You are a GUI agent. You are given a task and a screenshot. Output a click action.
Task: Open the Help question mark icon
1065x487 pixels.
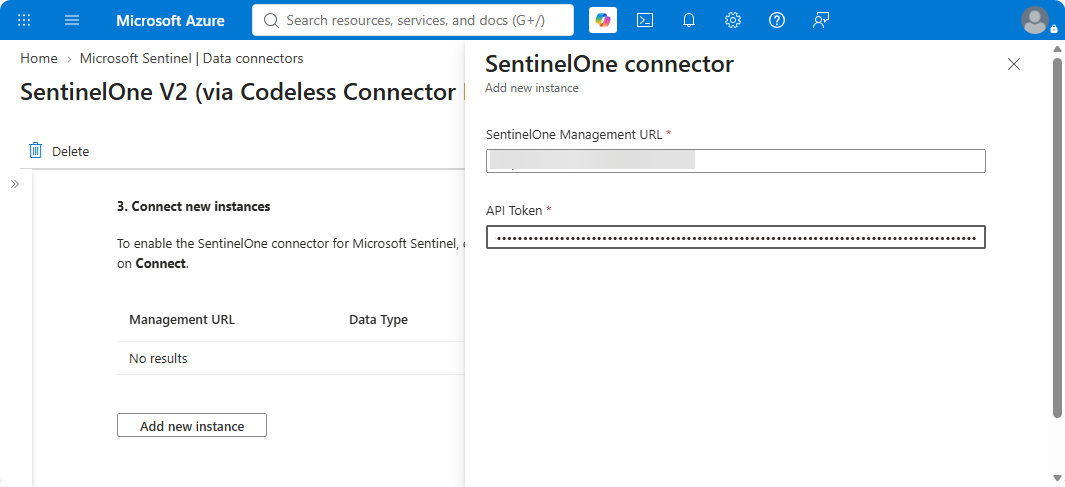pyautogui.click(x=776, y=20)
